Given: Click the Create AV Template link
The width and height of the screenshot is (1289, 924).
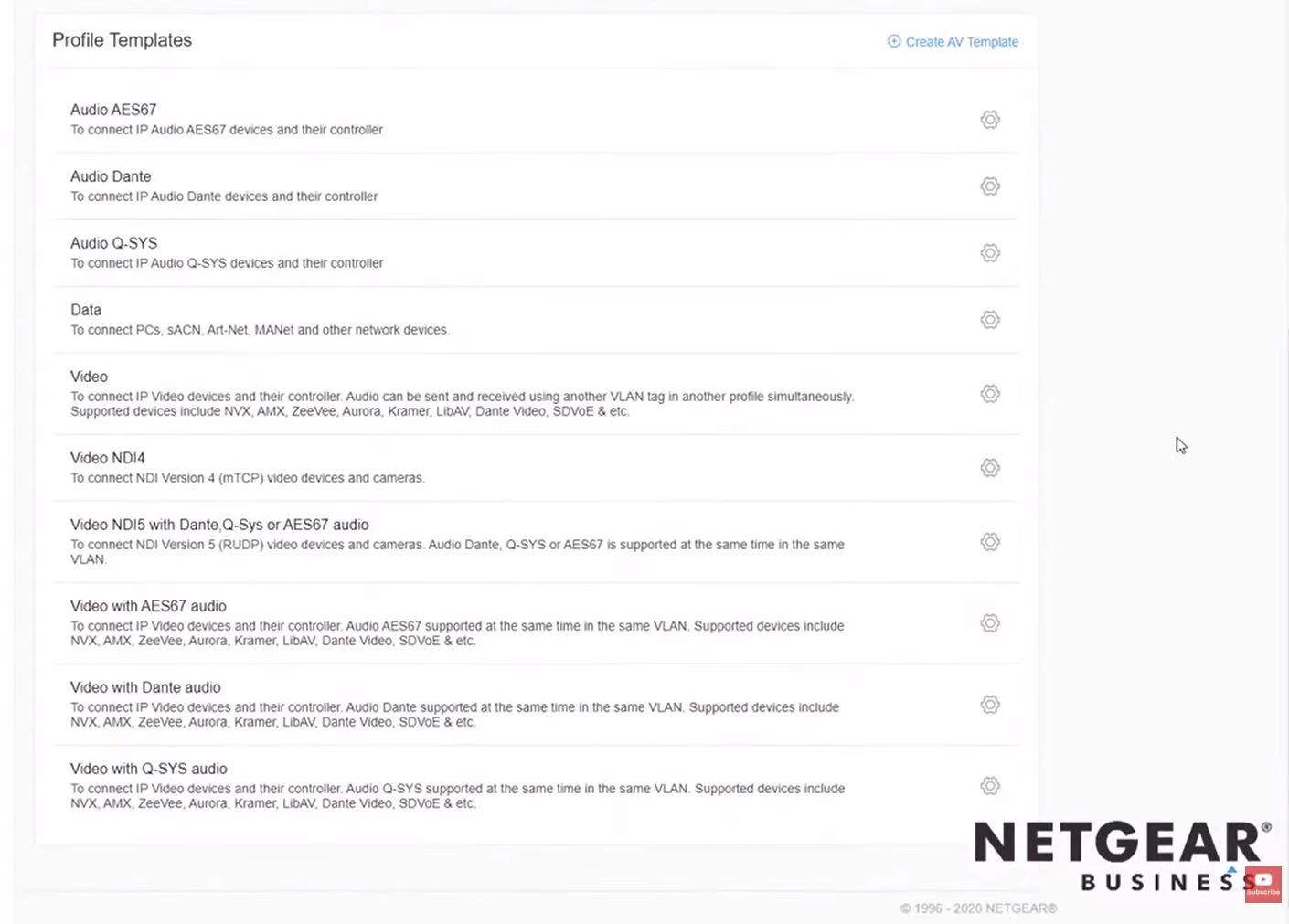Looking at the screenshot, I should pyautogui.click(x=962, y=42).
